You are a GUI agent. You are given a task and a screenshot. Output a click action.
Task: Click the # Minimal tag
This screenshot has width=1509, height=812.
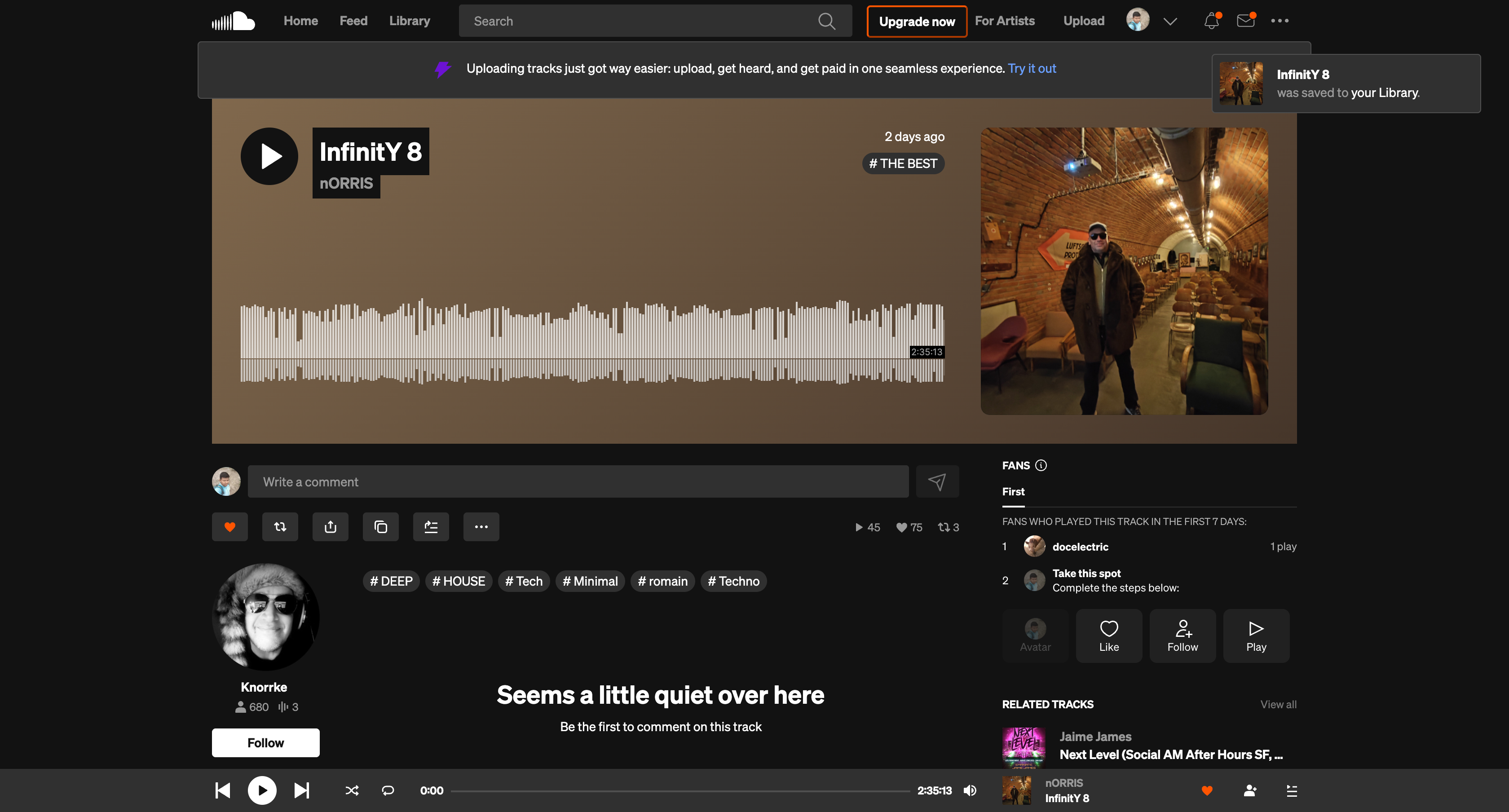[x=590, y=581]
